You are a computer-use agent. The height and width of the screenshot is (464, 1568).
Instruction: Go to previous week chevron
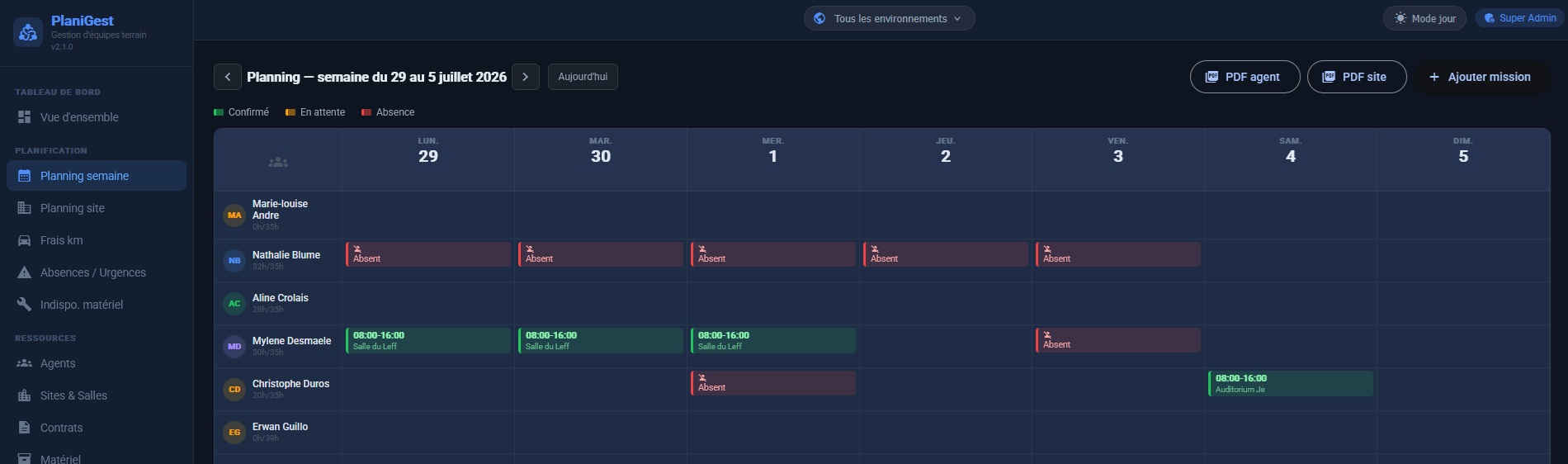coord(228,77)
